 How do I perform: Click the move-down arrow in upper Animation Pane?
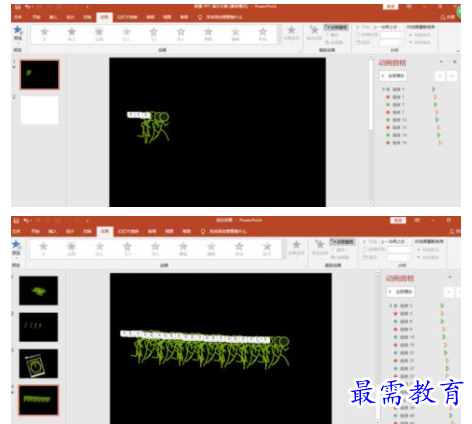[x=452, y=76]
